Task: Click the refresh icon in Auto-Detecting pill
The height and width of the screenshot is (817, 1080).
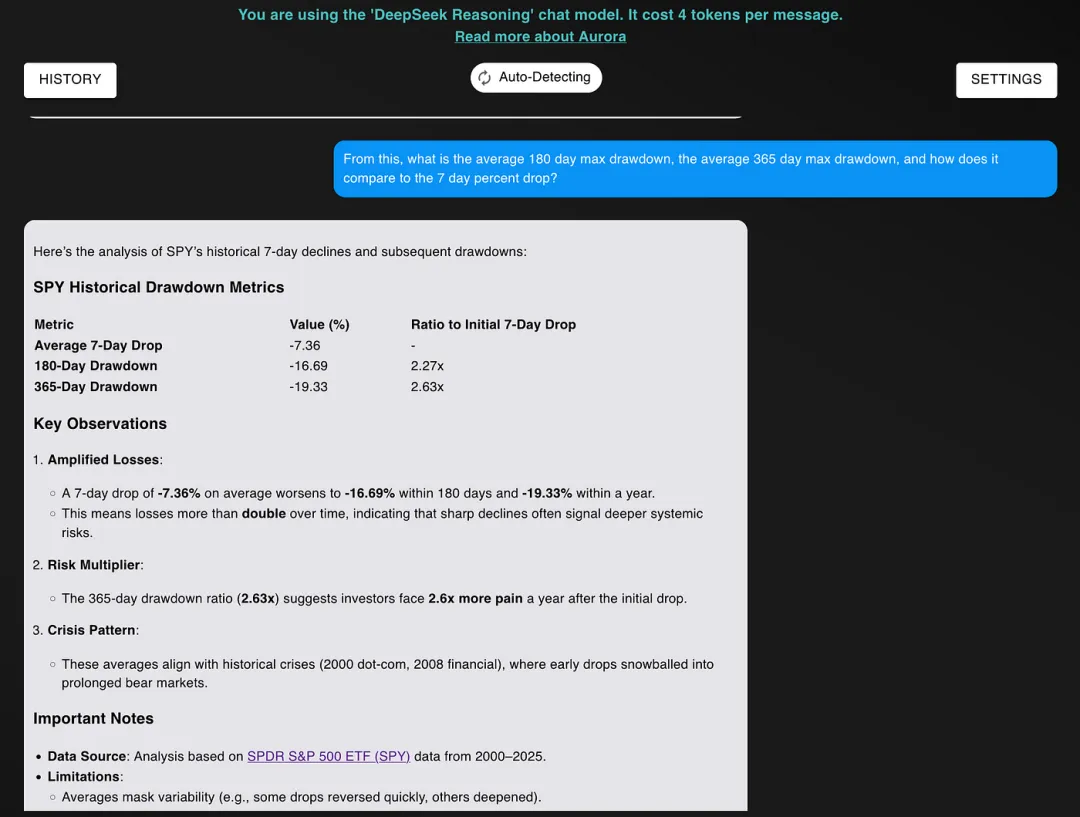Action: (x=485, y=78)
